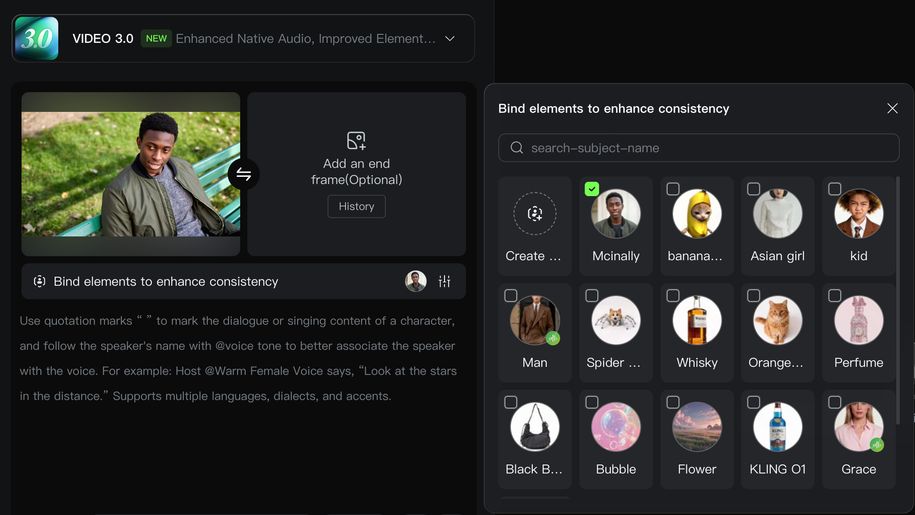
Task: Click the search magnifier icon
Action: point(517,148)
